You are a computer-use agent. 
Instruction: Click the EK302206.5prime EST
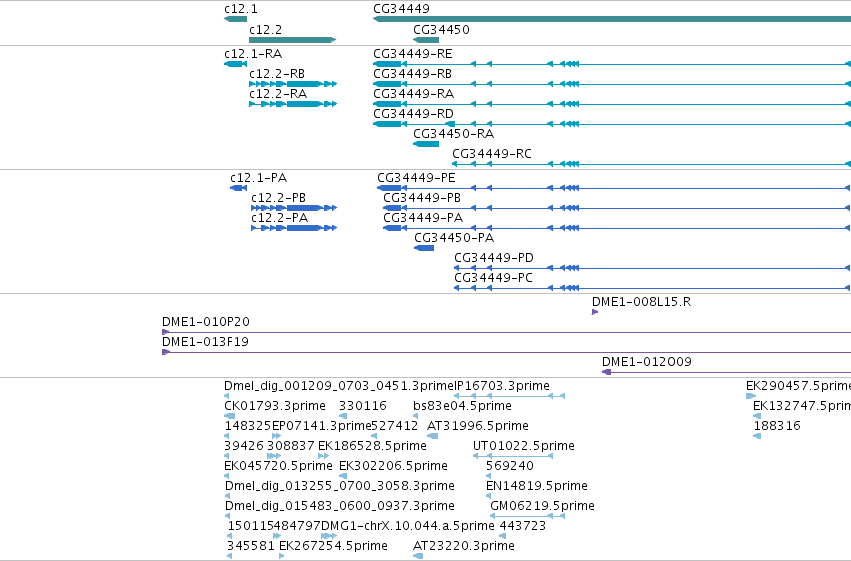click(x=343, y=476)
